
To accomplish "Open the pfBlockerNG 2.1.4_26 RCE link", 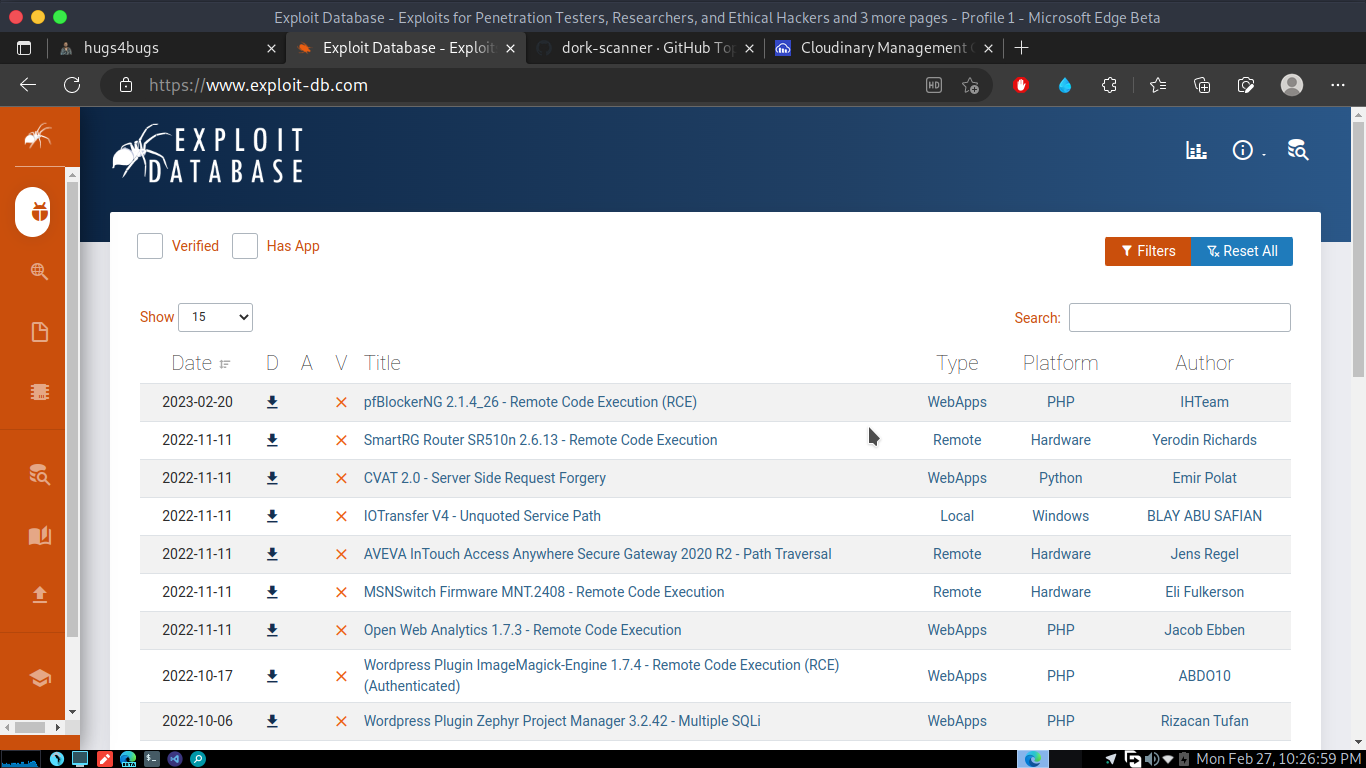I will pyautogui.click(x=530, y=402).
